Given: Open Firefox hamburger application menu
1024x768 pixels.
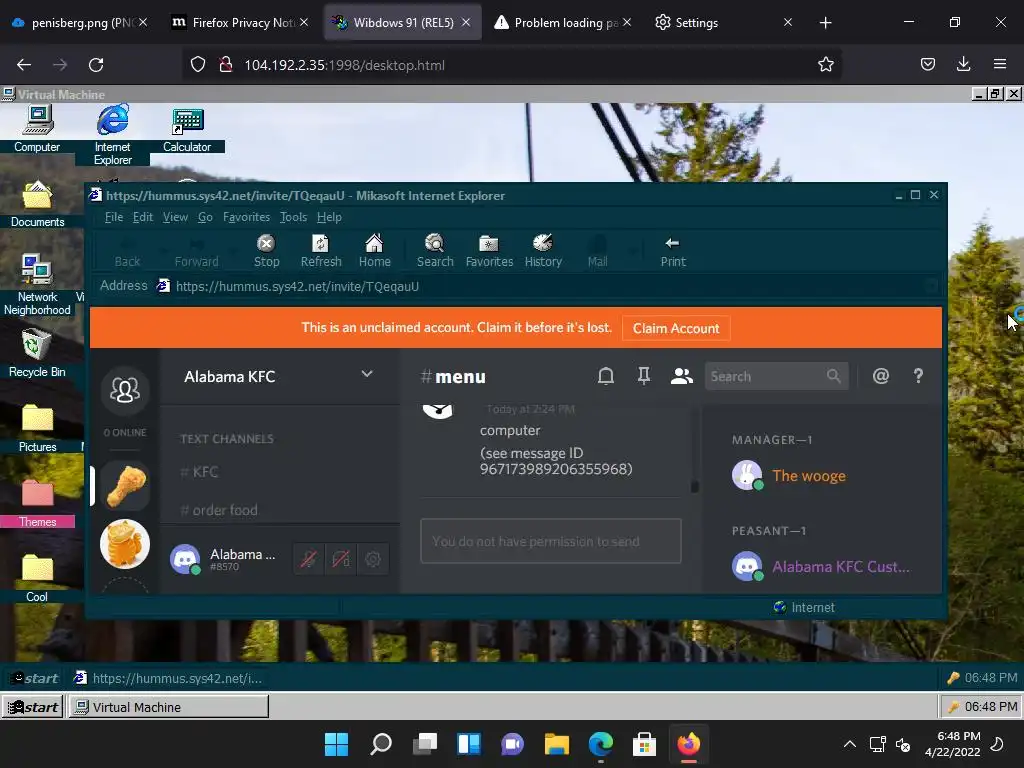Looking at the screenshot, I should pos(999,64).
